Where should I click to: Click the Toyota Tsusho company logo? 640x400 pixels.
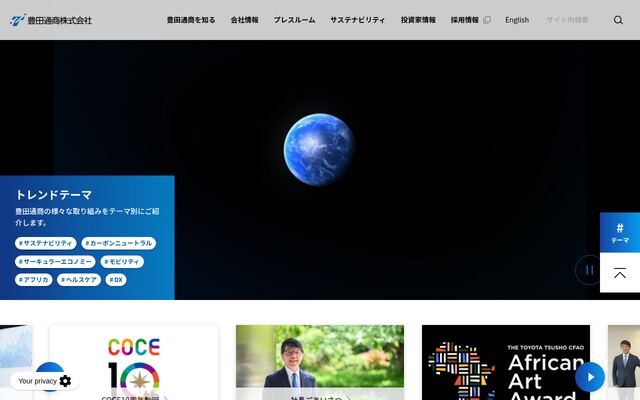[51, 20]
